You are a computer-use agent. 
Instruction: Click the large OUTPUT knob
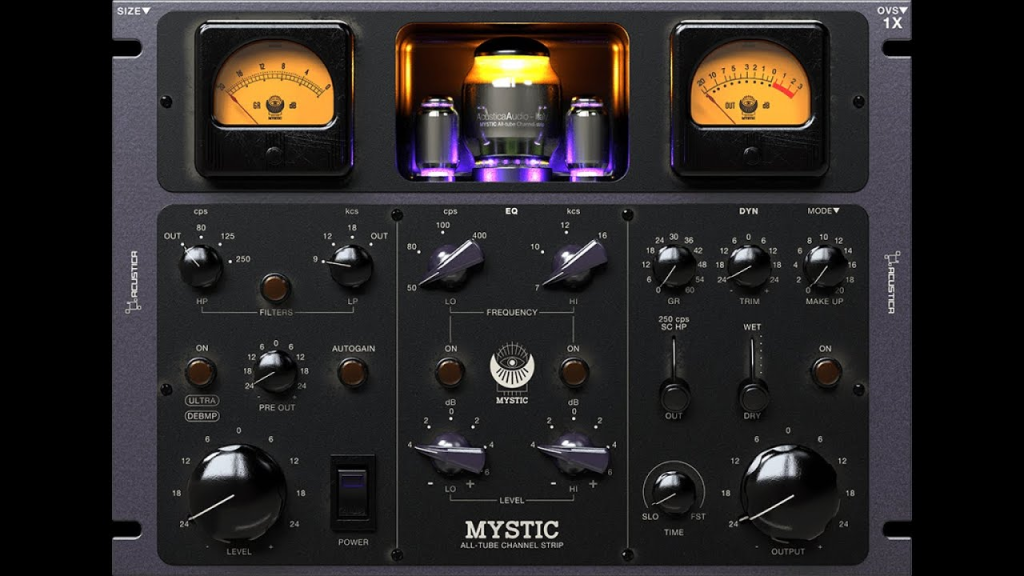click(789, 492)
